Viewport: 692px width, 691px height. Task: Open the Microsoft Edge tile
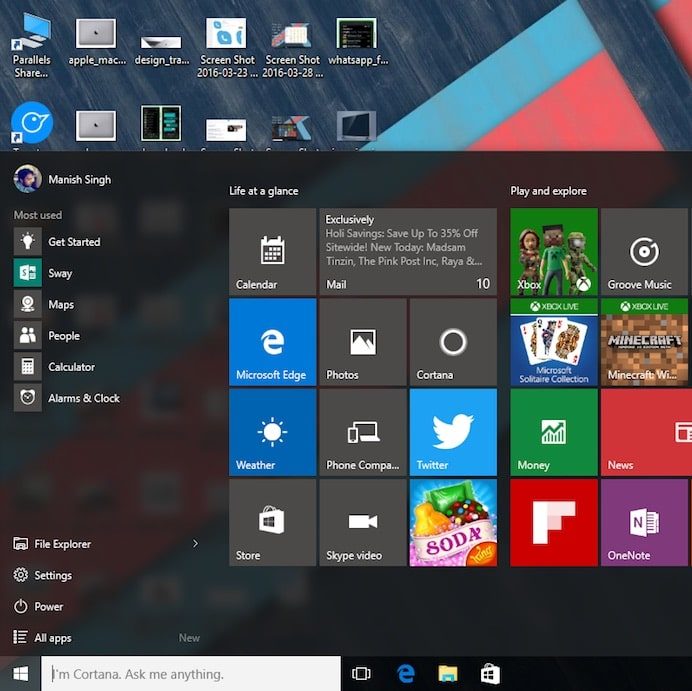point(272,342)
